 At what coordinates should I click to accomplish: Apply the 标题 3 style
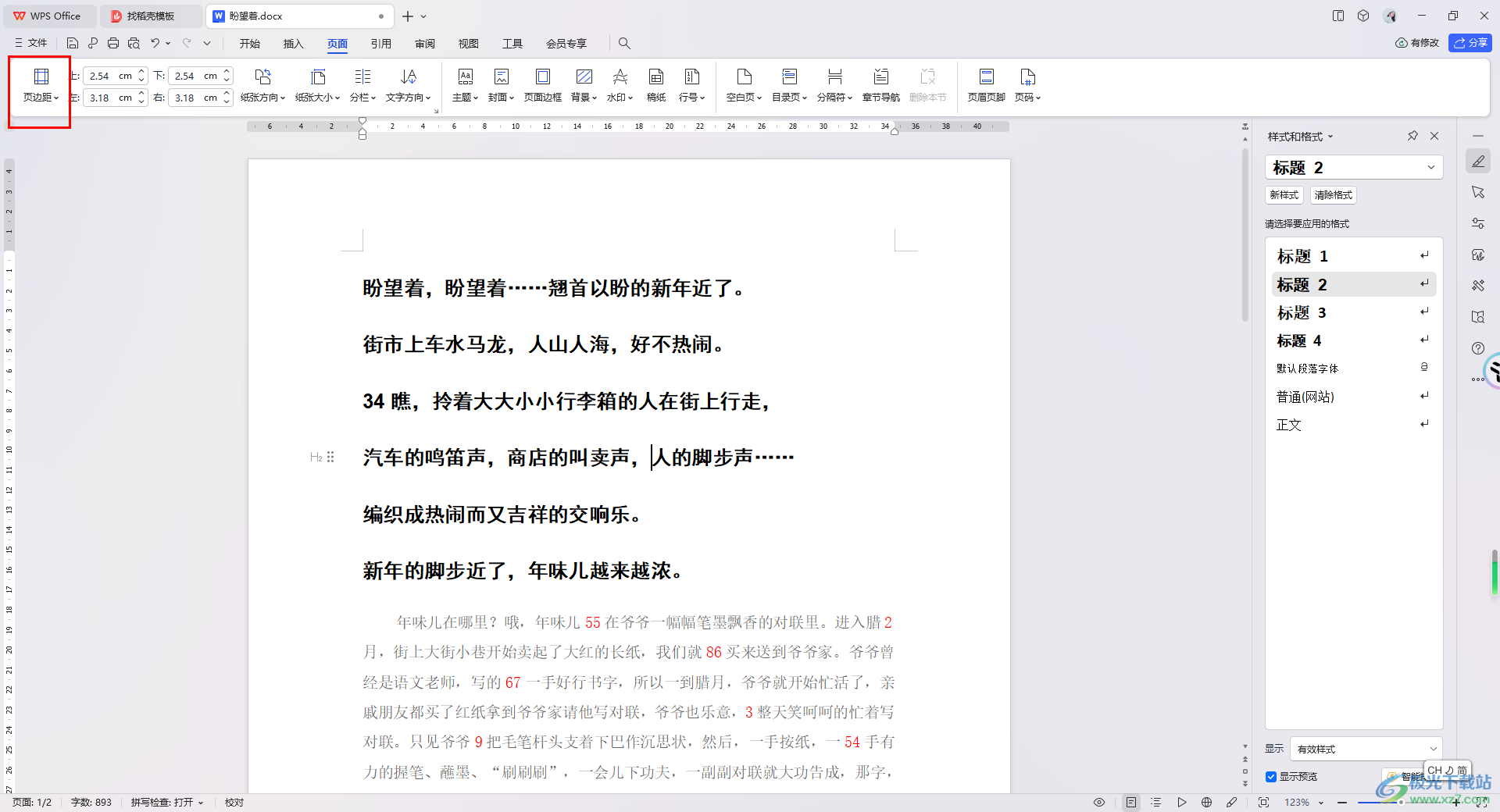point(1354,312)
